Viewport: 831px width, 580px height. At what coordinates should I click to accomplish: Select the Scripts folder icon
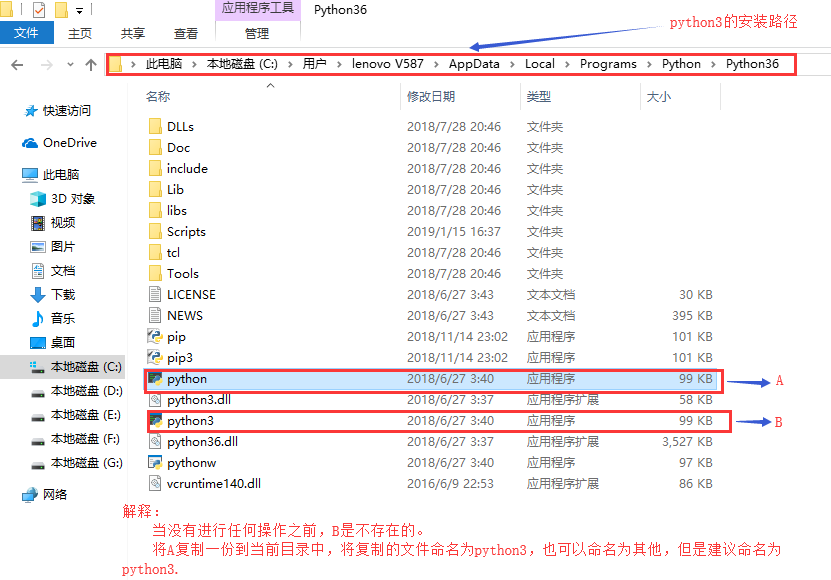tap(155, 232)
